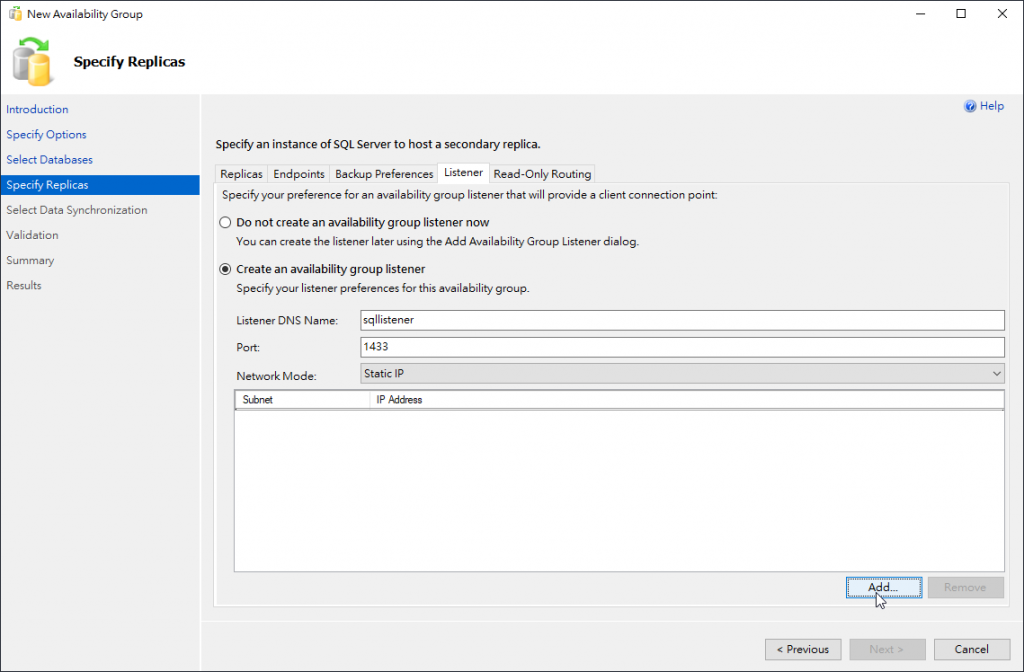The image size is (1024, 672).
Task: Navigate to the Specify Options step
Action: [x=46, y=135]
